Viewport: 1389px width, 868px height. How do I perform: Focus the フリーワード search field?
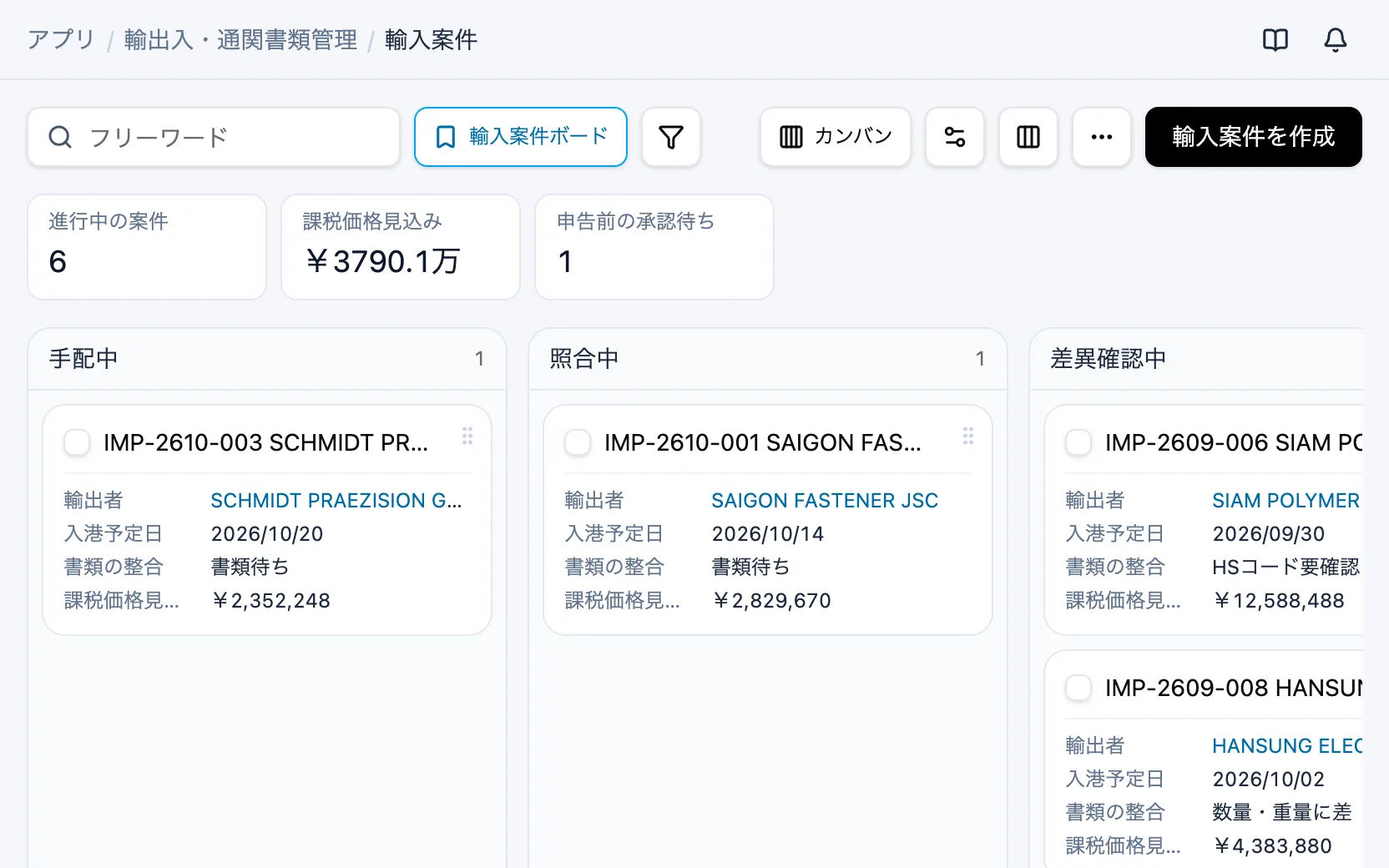214,137
